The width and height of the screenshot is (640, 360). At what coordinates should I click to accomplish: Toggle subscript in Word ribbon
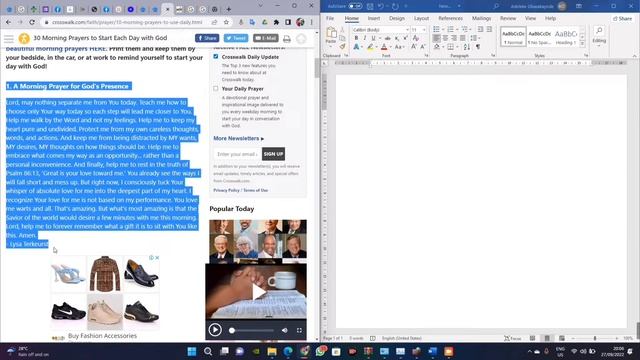(x=397, y=38)
